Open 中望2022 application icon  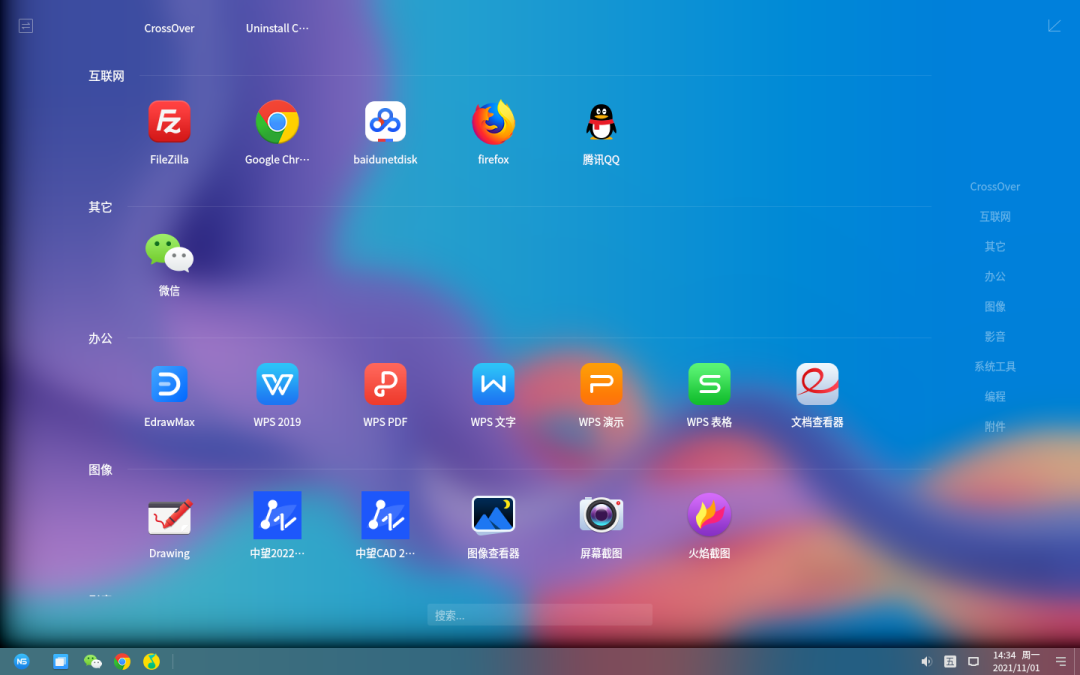pos(278,515)
